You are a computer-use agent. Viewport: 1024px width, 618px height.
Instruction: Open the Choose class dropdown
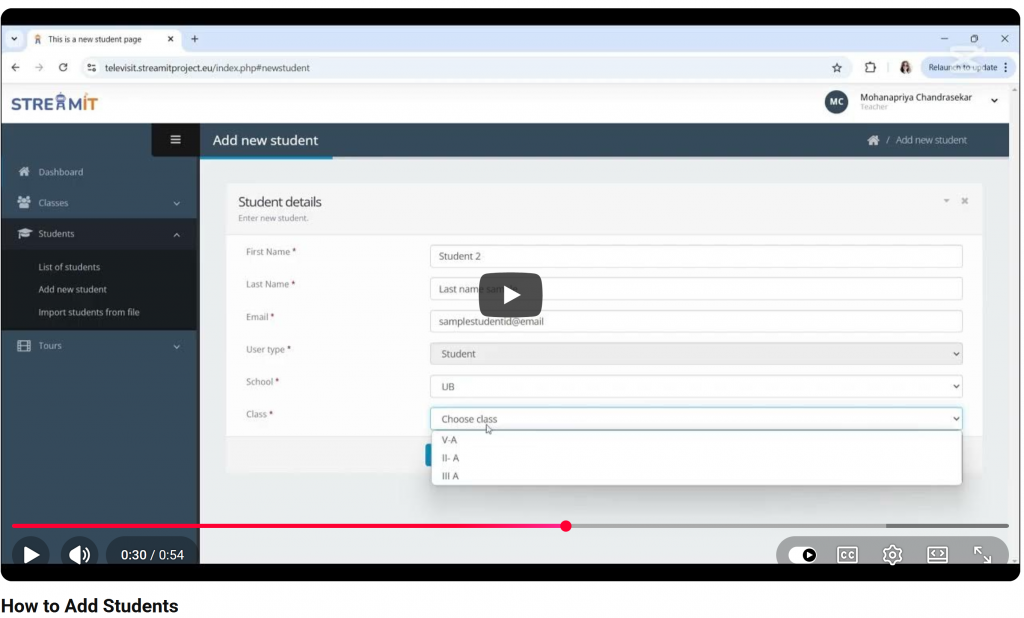(x=695, y=419)
